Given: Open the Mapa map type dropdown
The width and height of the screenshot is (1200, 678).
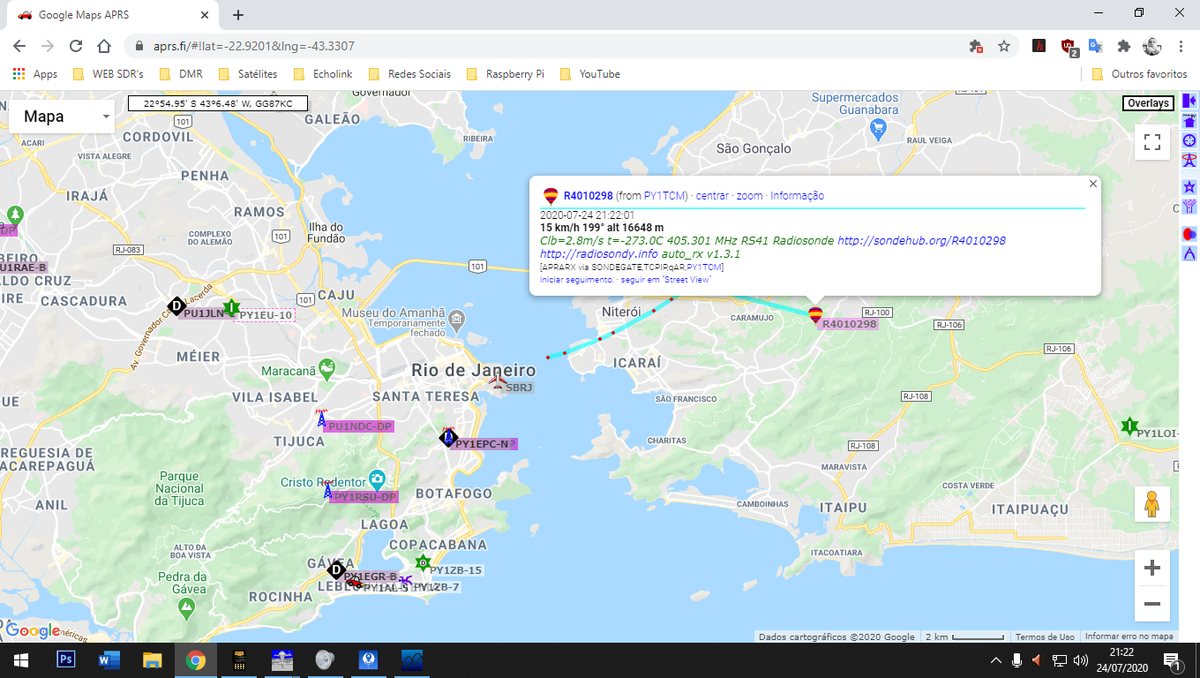Looking at the screenshot, I should click(62, 117).
